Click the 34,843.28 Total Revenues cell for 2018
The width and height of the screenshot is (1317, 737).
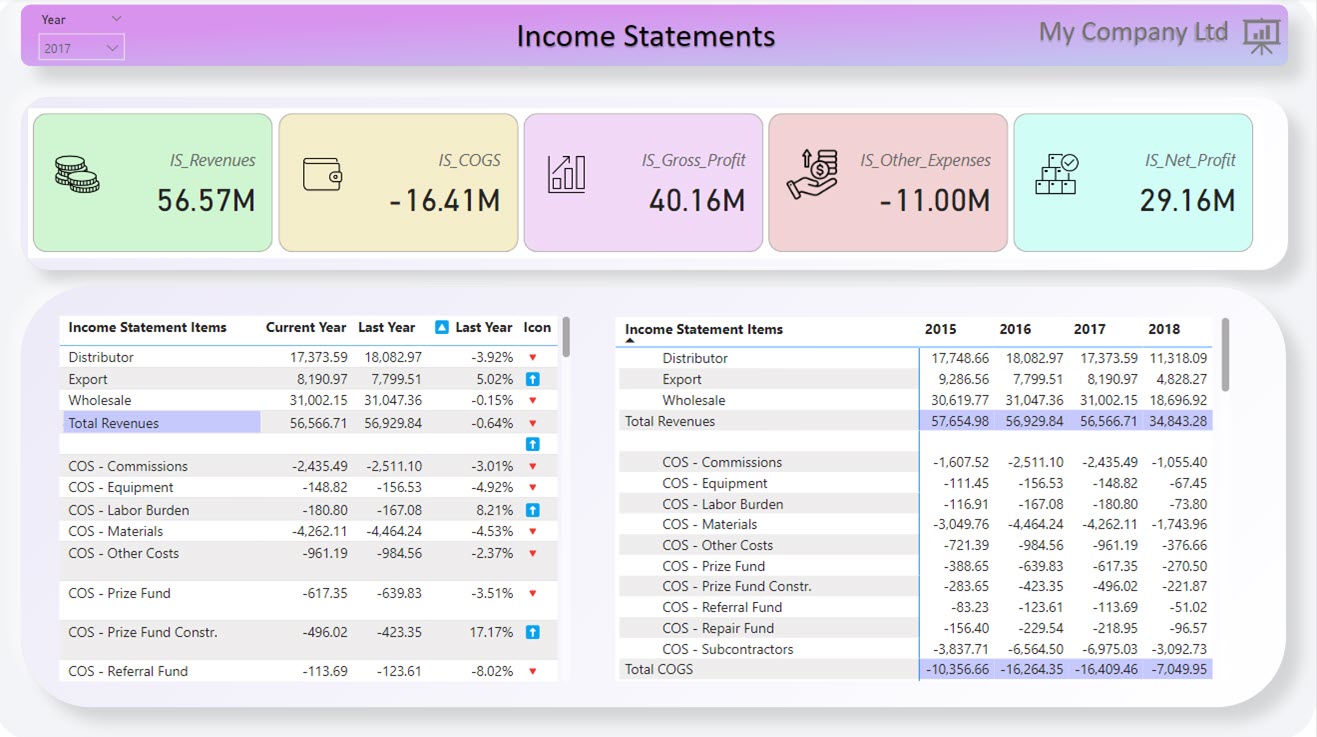click(1178, 421)
